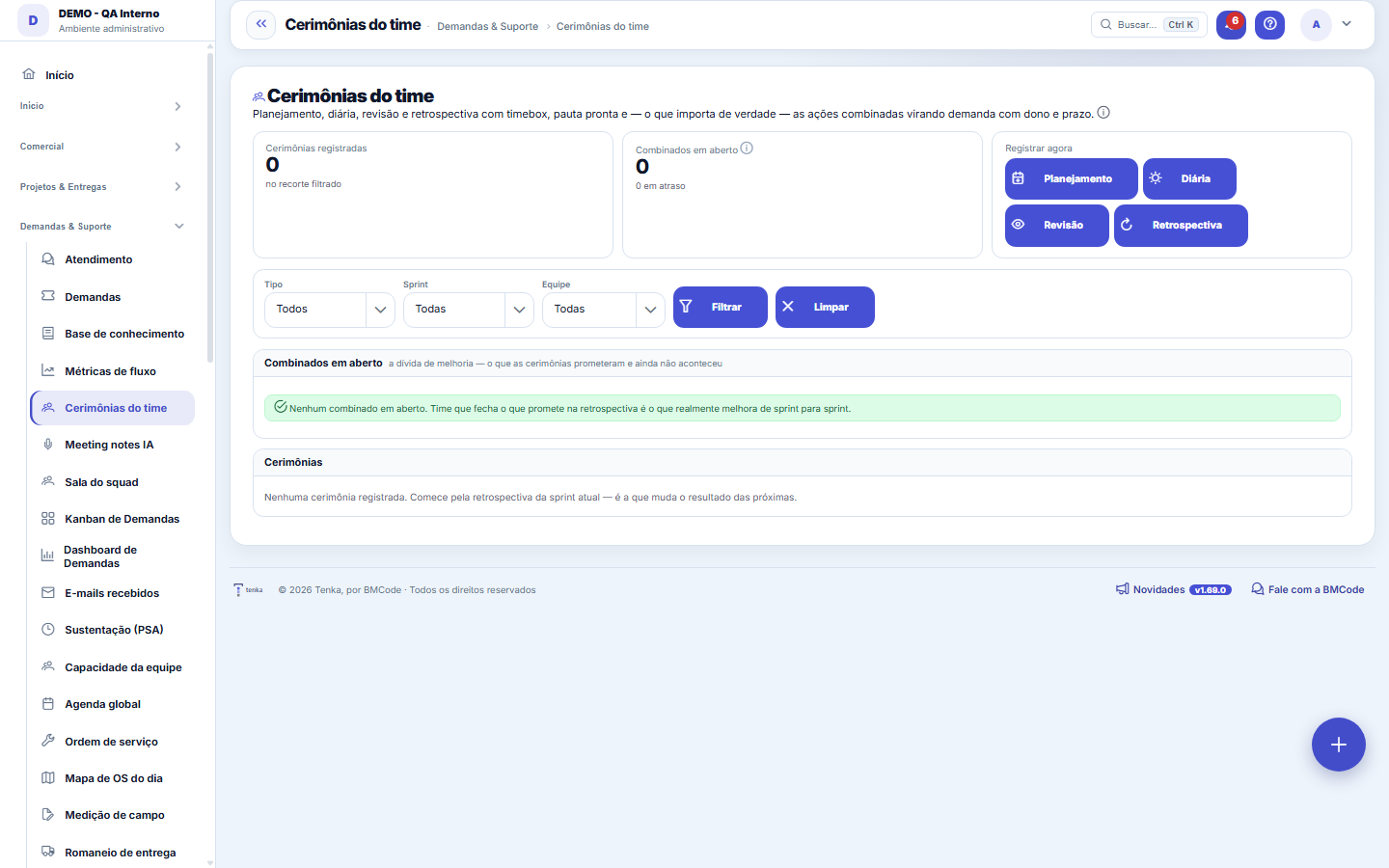
Task: Open the notifications bell with badge
Action: point(1231,24)
